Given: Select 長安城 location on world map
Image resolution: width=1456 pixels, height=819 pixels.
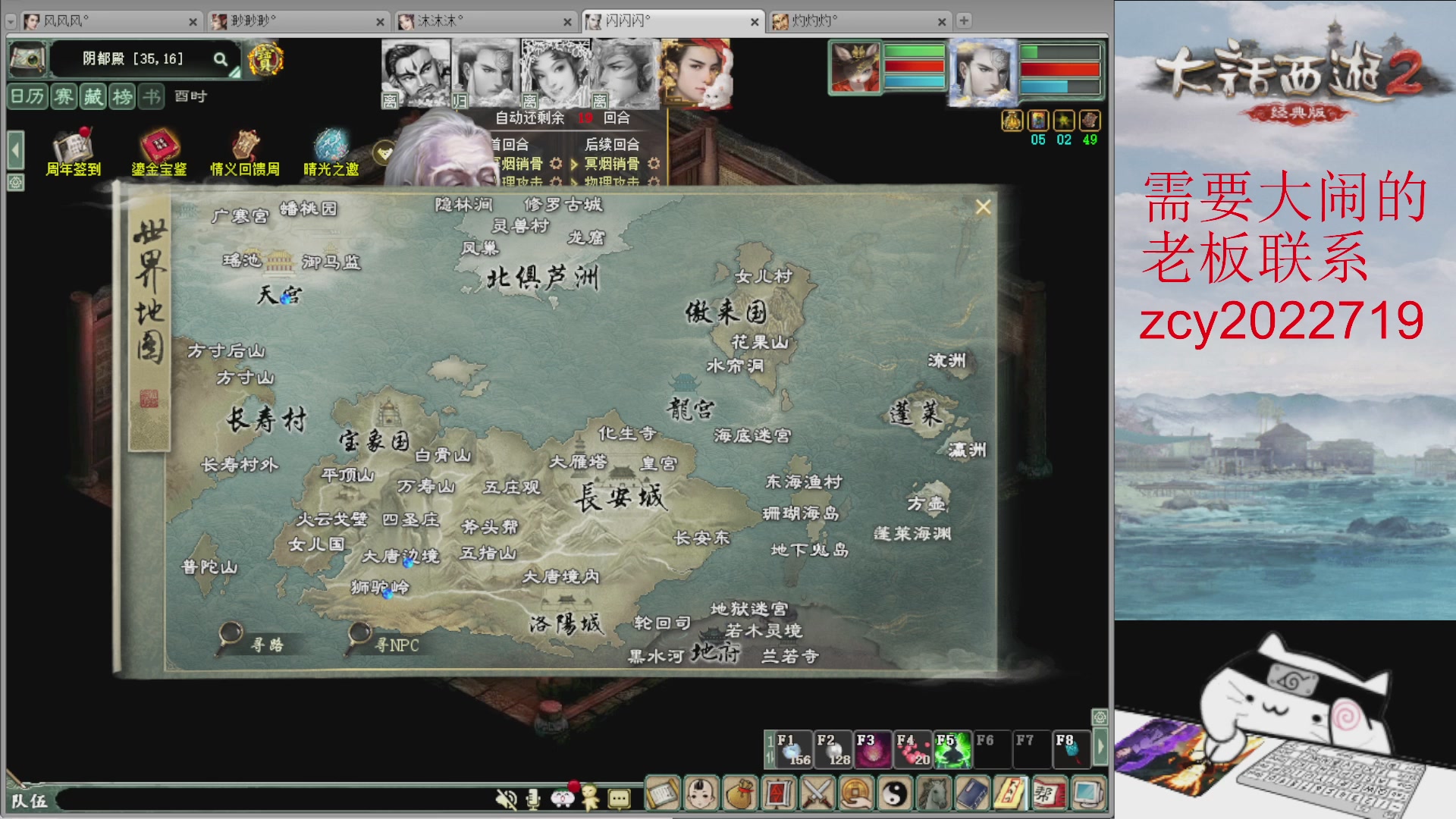Looking at the screenshot, I should tap(620, 497).
